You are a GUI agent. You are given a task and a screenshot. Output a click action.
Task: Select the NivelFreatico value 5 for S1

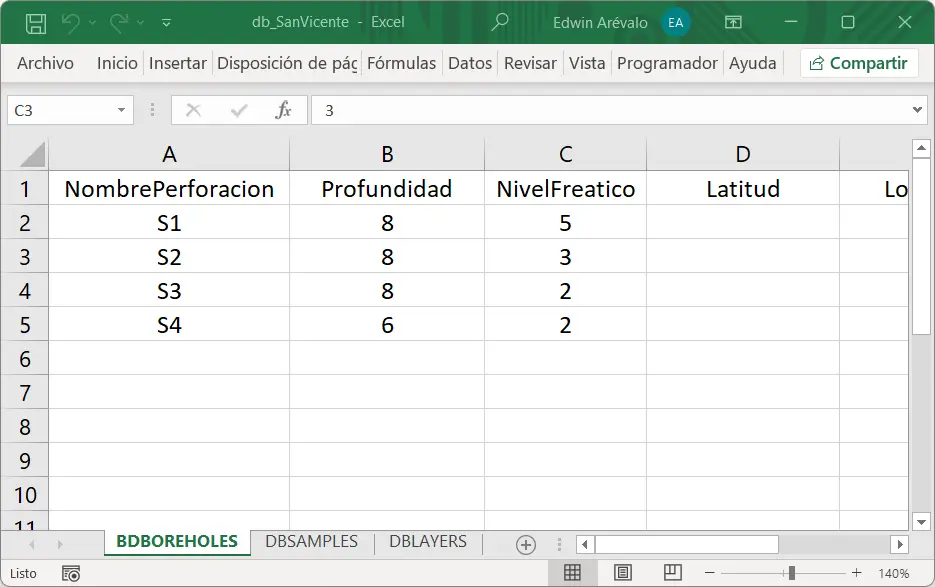pos(565,223)
